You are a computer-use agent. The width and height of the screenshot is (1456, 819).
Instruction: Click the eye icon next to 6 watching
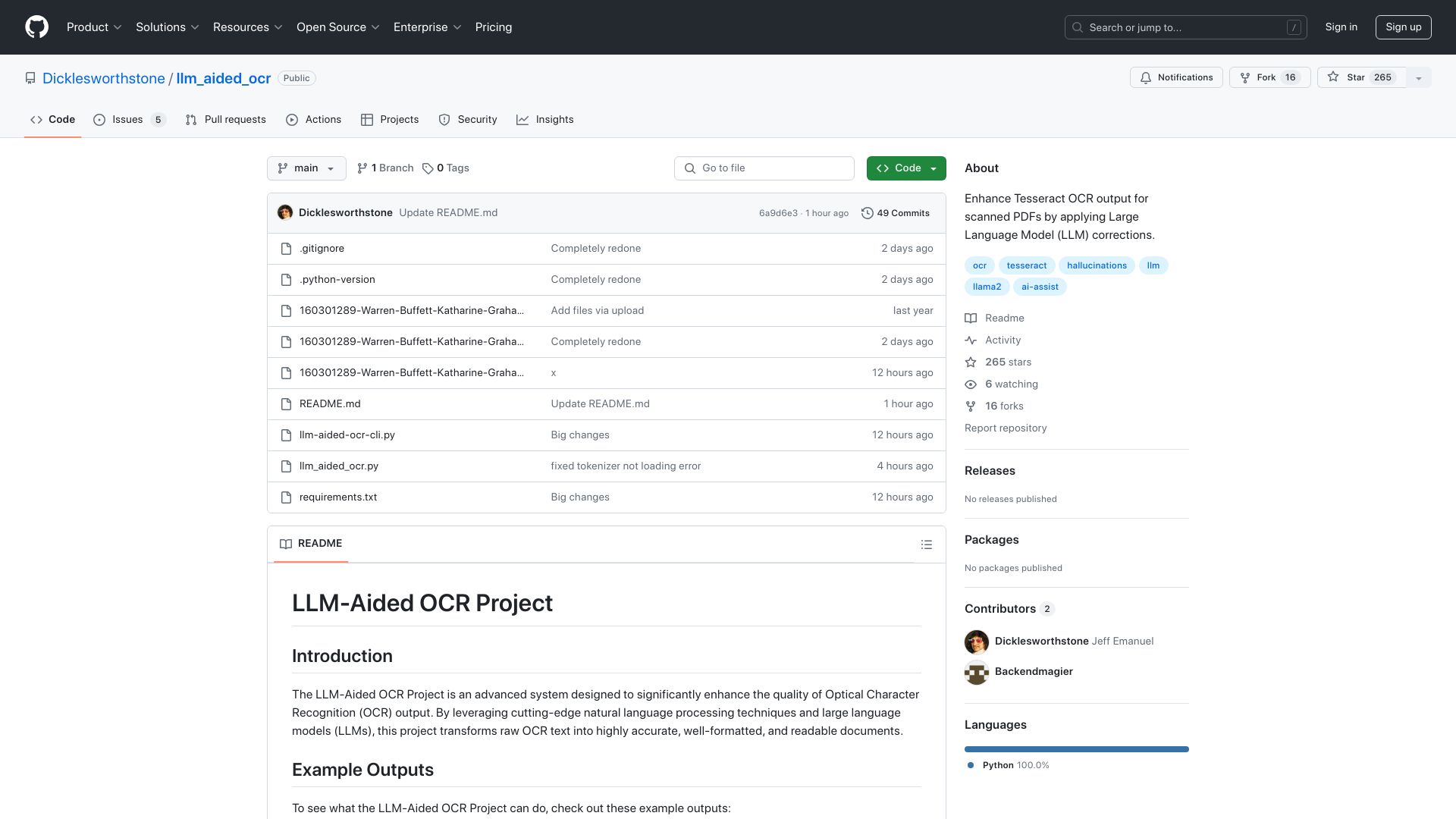click(x=971, y=384)
